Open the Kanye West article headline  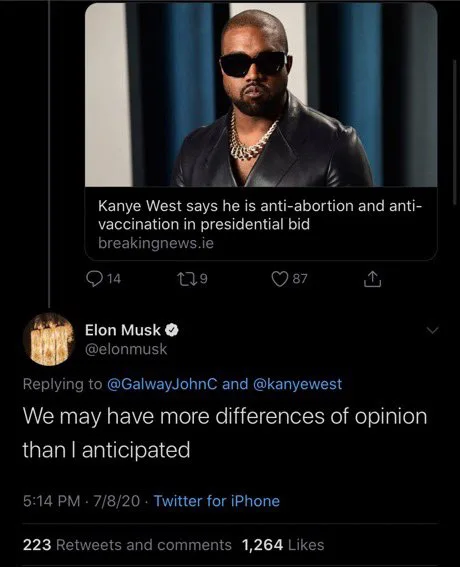pyautogui.click(x=260, y=215)
